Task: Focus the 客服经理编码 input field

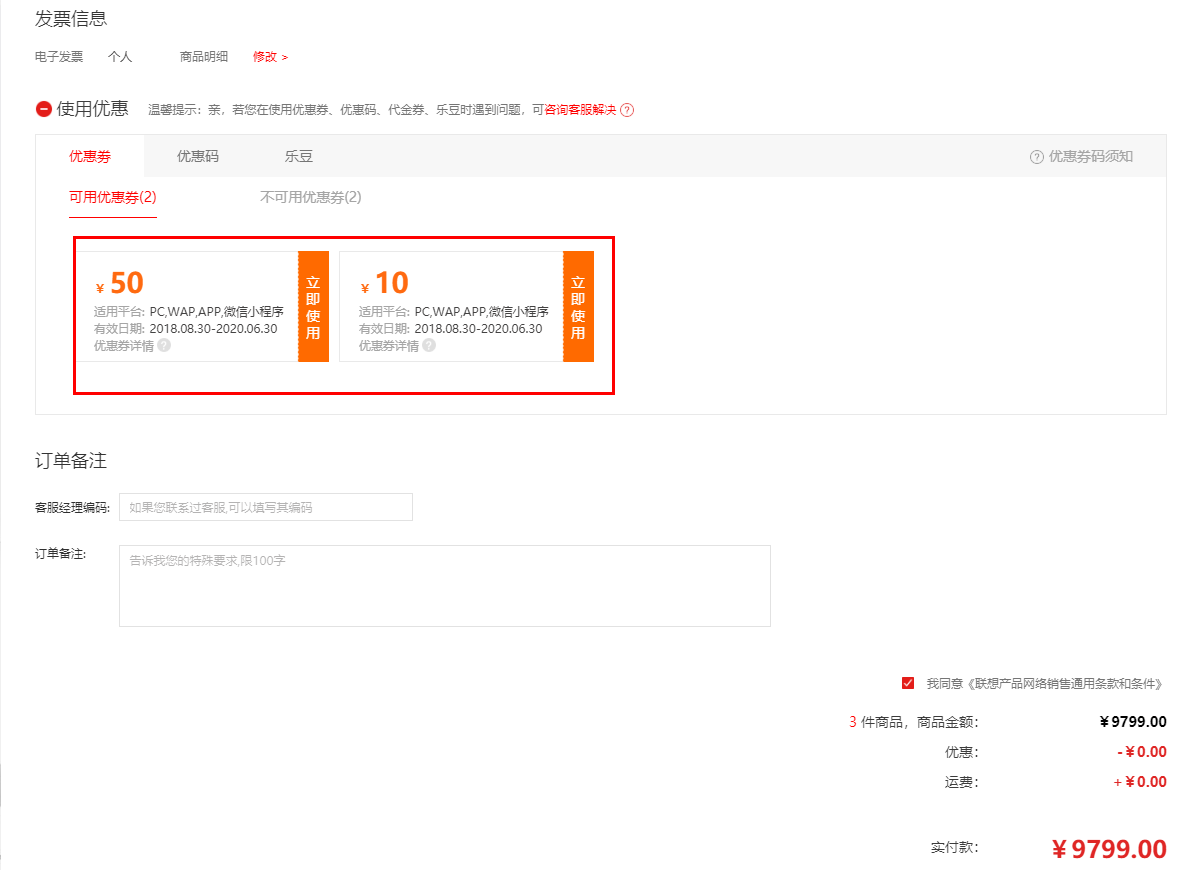Action: click(x=265, y=507)
